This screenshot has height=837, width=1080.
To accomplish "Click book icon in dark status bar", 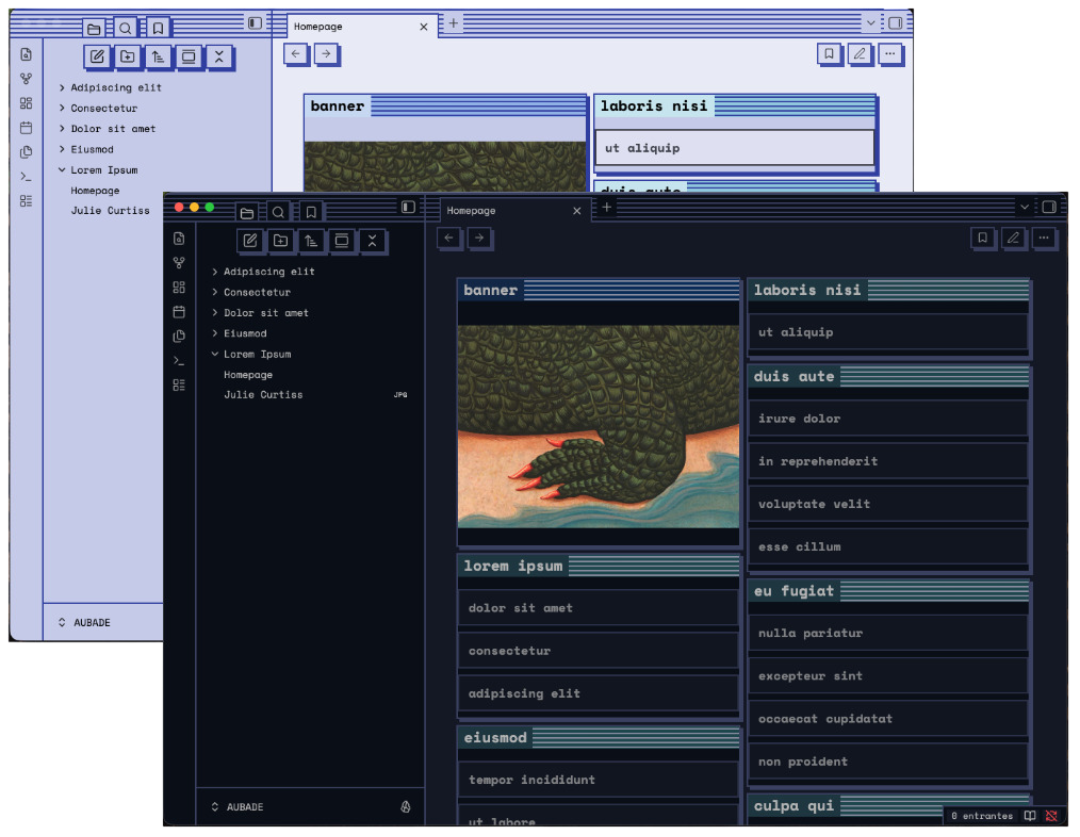I will pyautogui.click(x=1030, y=816).
